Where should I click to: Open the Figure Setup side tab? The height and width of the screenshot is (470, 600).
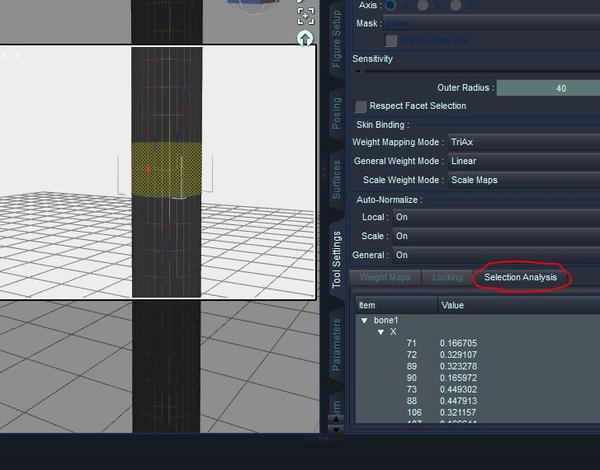tap(336, 39)
